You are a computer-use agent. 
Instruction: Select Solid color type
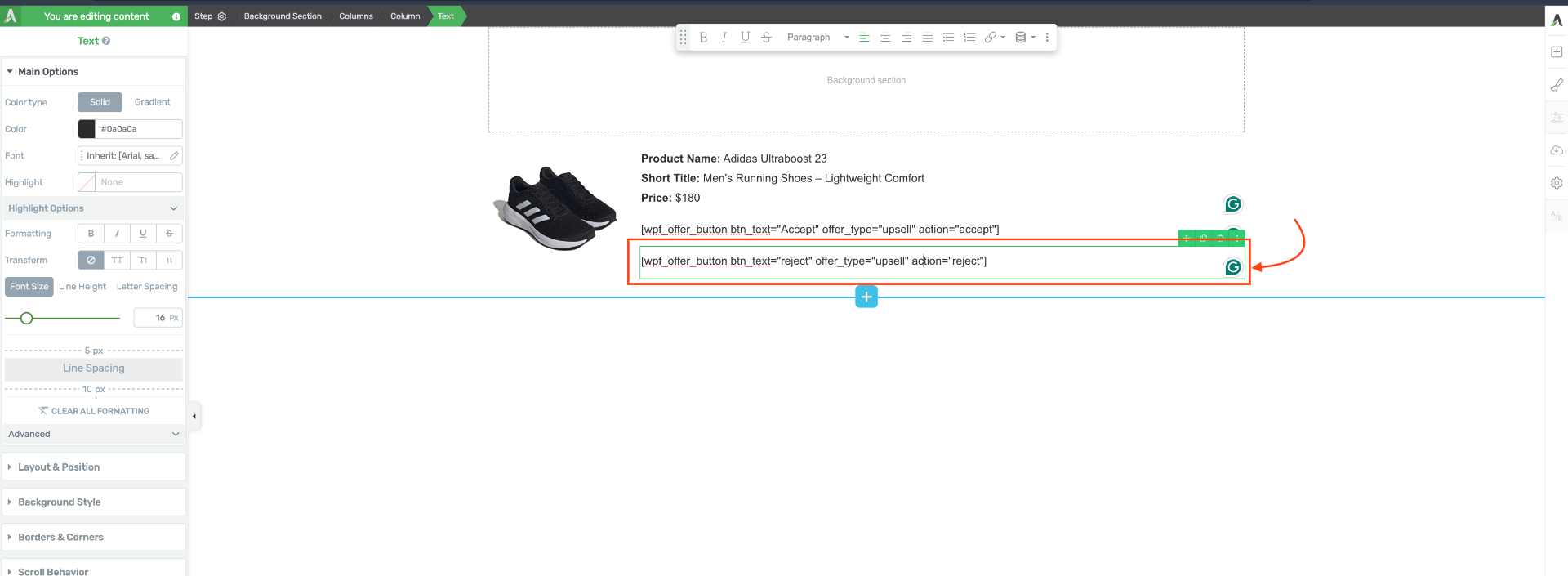coord(100,102)
